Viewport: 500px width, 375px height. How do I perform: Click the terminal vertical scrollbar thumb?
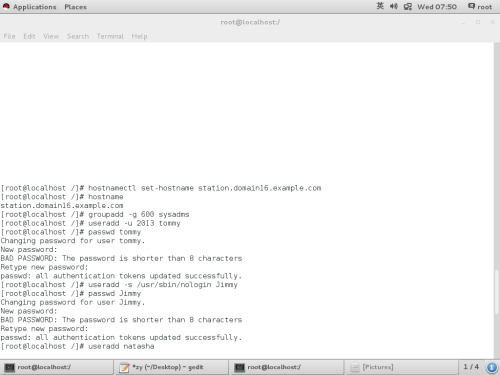pyautogui.click(x=497, y=292)
